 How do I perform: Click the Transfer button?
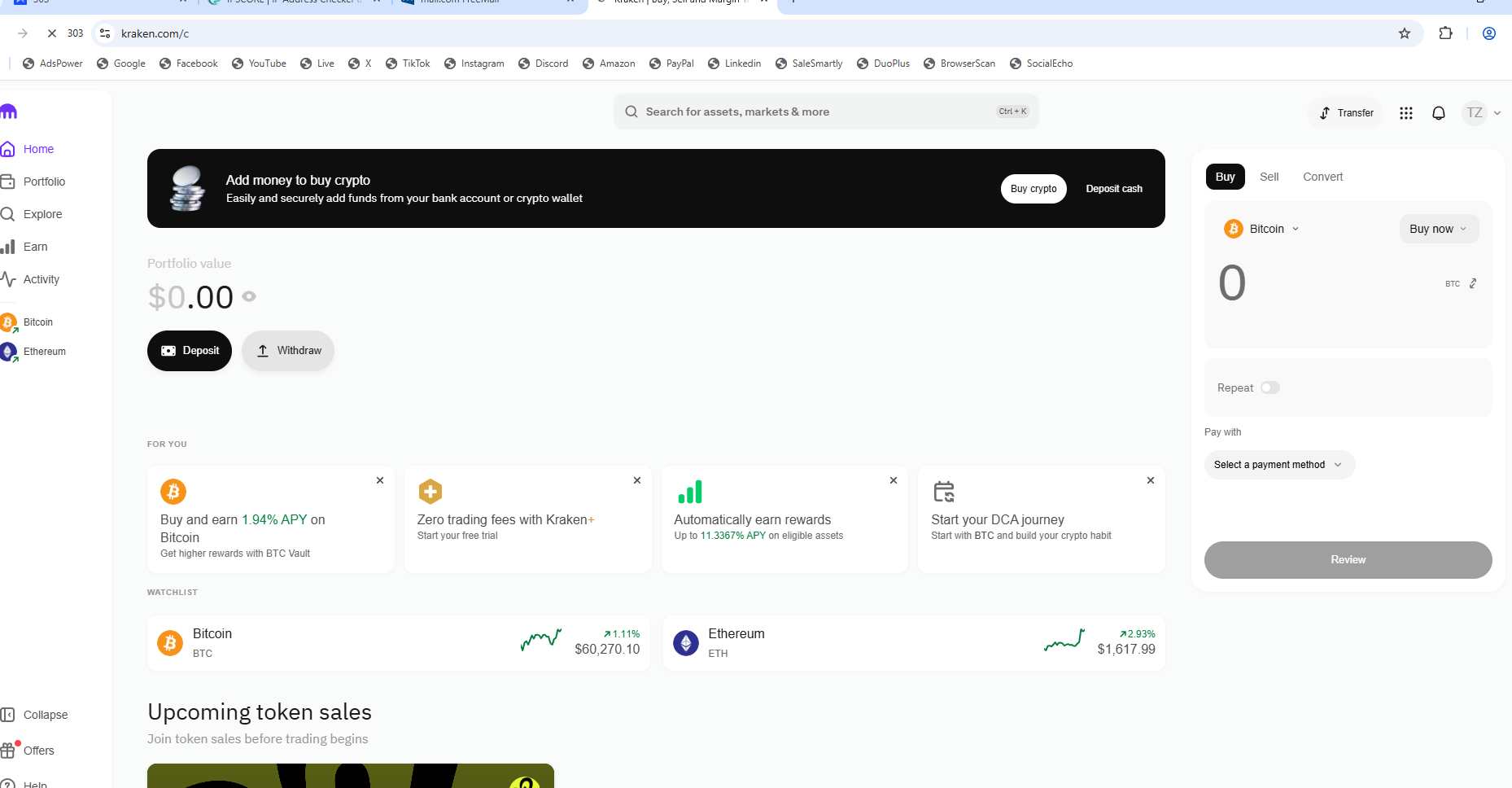[1346, 113]
